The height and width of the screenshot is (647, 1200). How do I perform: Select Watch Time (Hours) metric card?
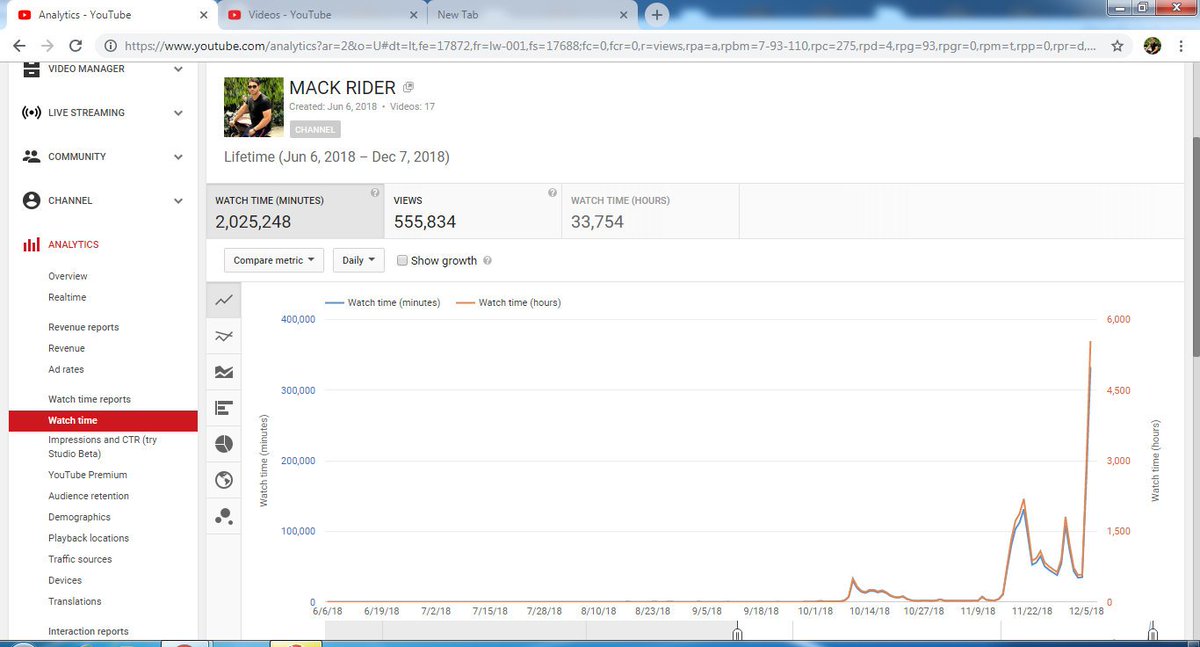pyautogui.click(x=650, y=211)
